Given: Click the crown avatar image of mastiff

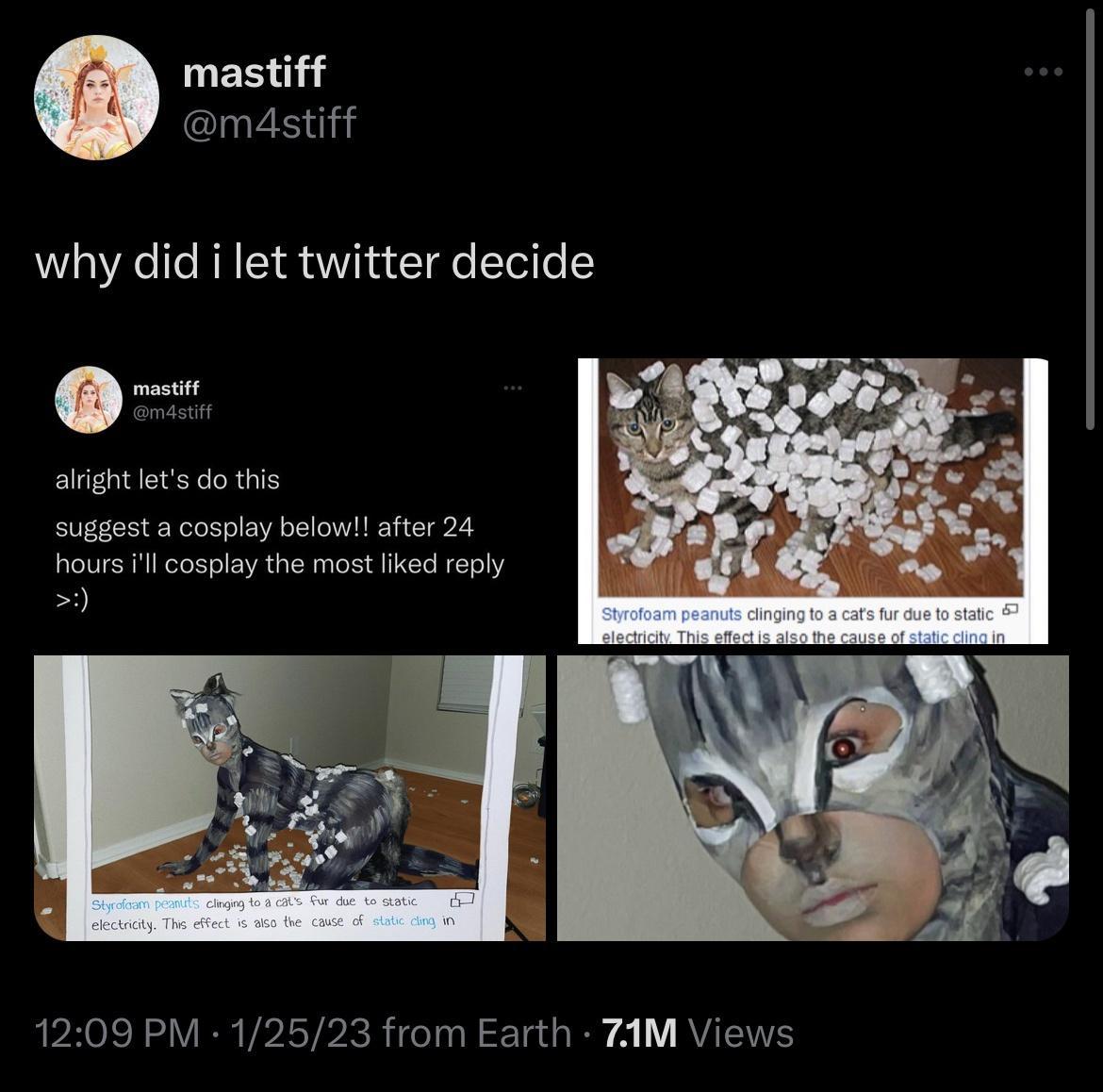Looking at the screenshot, I should pyautogui.click(x=97, y=96).
